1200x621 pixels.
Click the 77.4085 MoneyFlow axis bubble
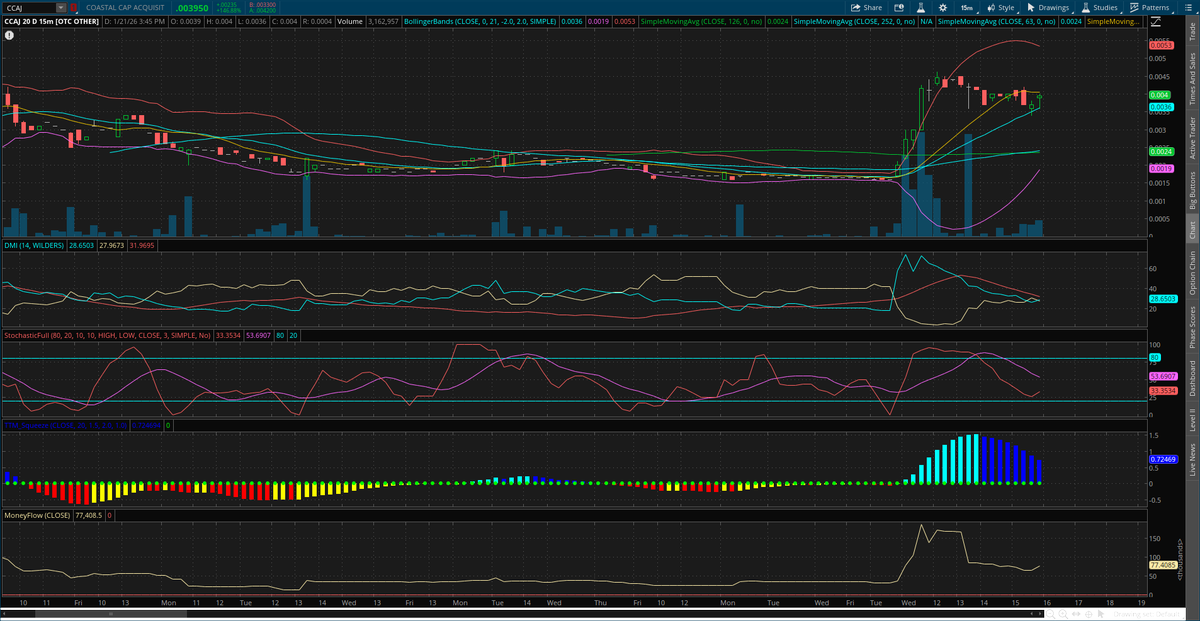[1162, 565]
